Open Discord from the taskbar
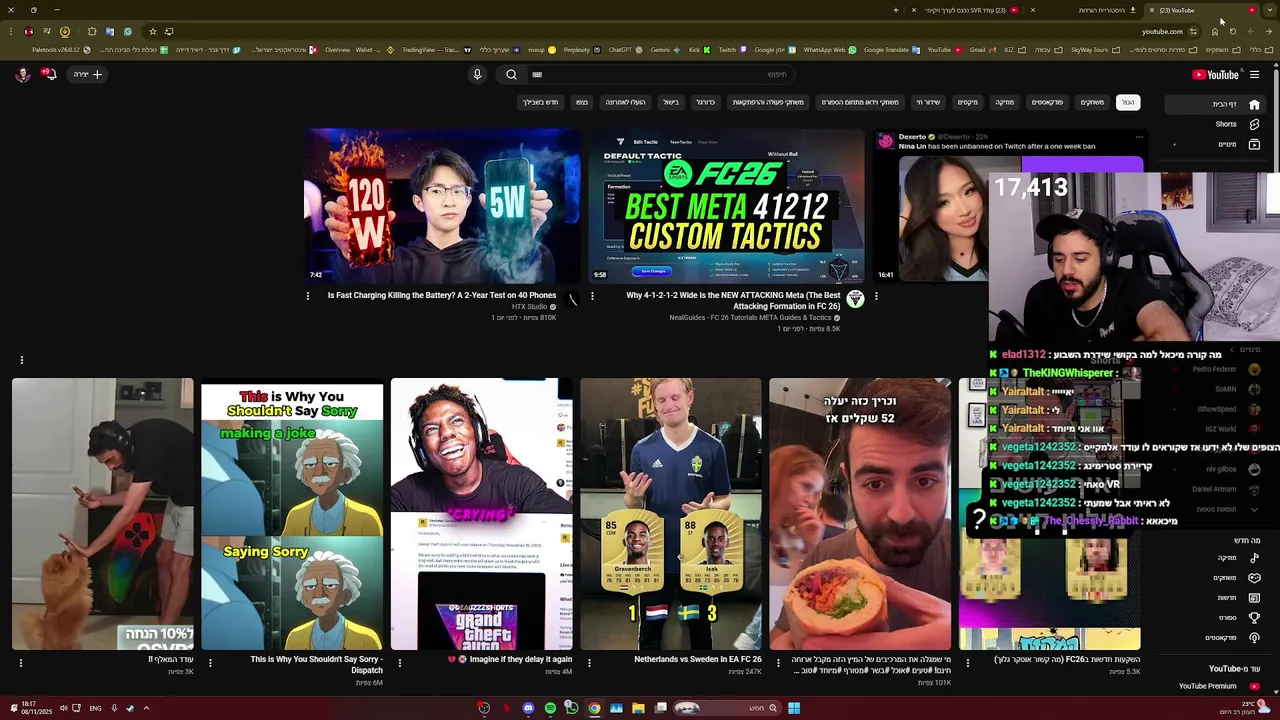This screenshot has width=1280, height=720. coord(528,708)
